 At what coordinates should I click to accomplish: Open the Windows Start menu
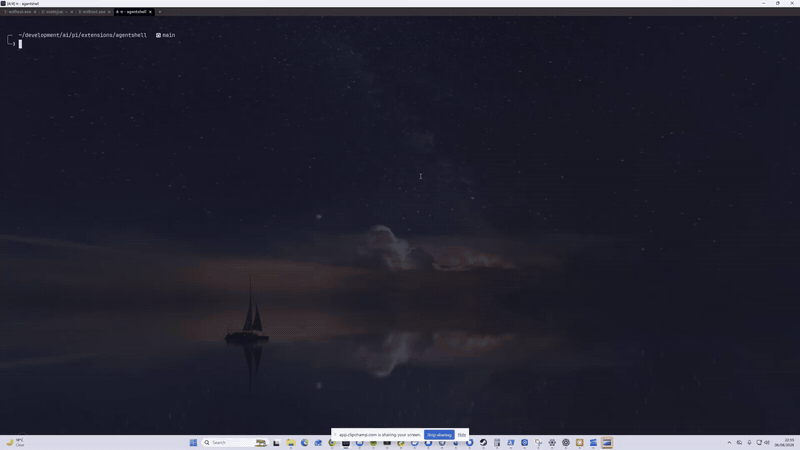193,442
